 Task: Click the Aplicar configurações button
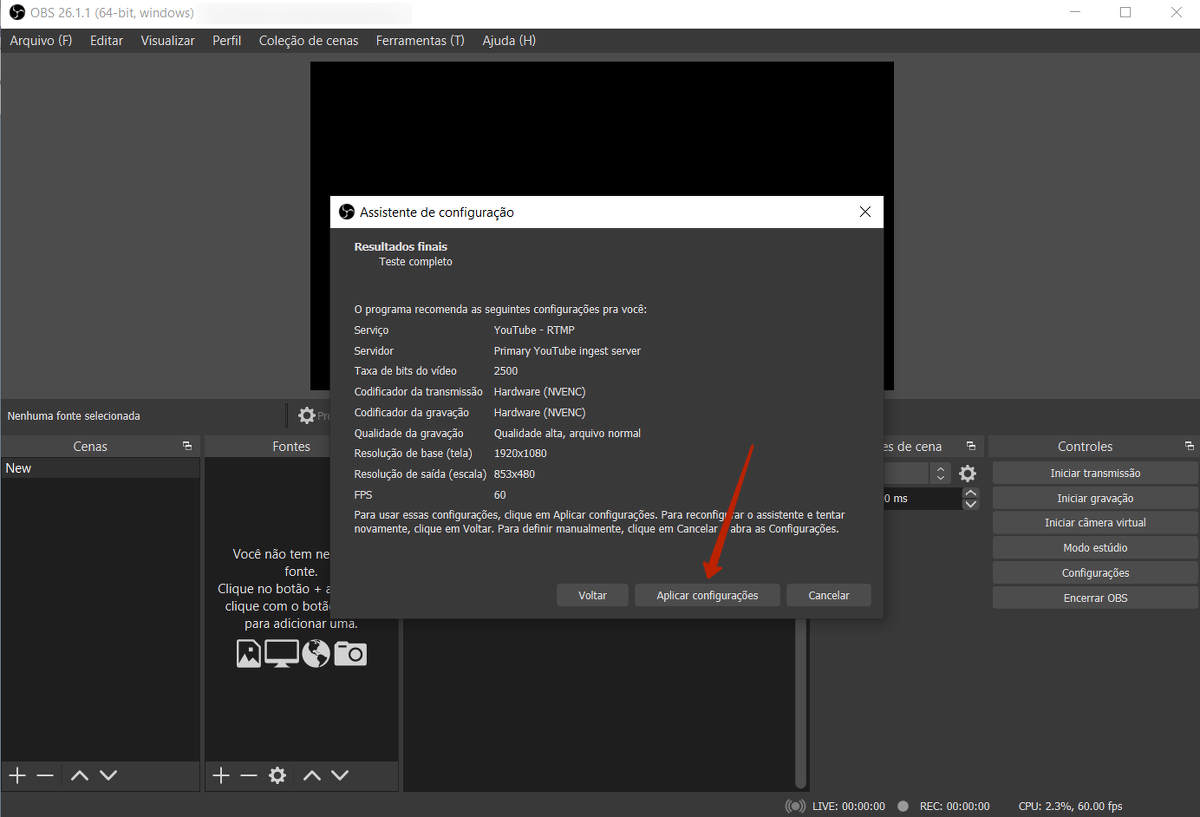[x=707, y=595]
